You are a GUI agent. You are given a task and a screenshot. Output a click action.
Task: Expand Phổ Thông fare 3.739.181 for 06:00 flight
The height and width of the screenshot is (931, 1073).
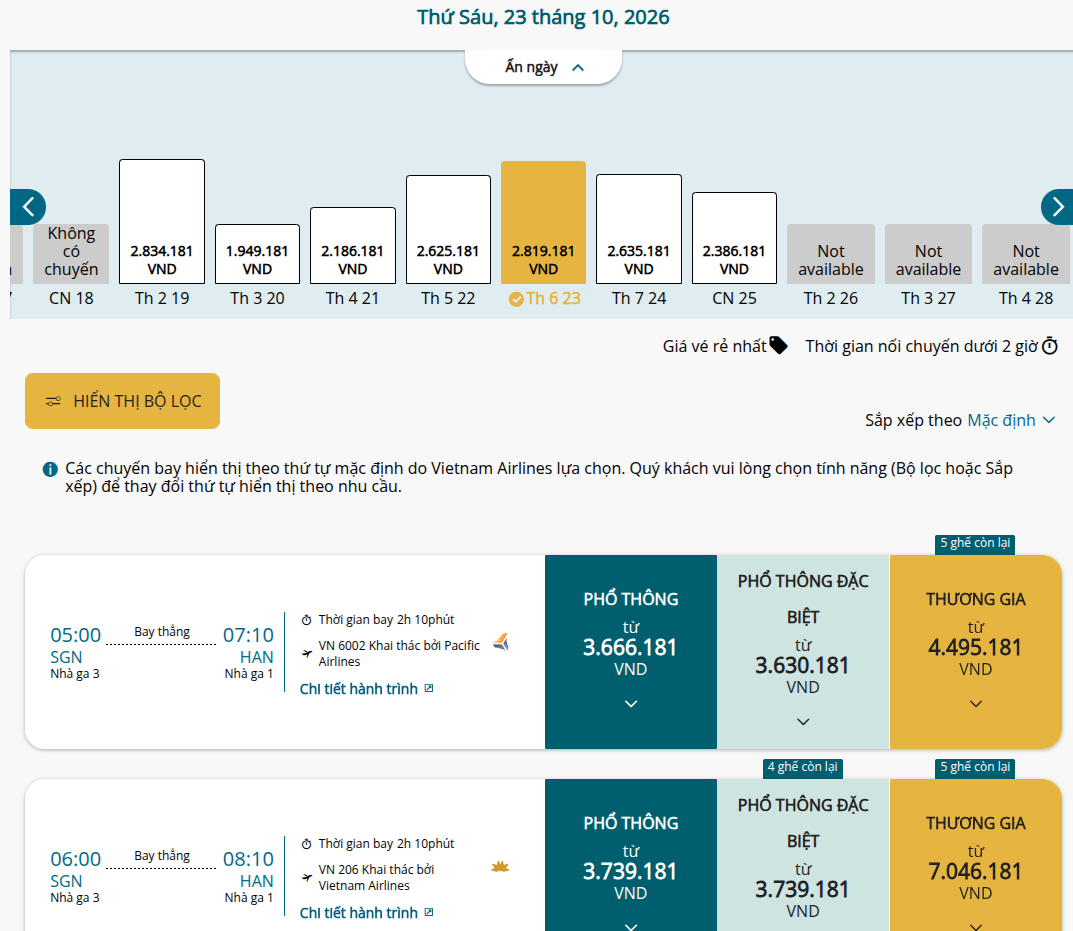pos(631,855)
